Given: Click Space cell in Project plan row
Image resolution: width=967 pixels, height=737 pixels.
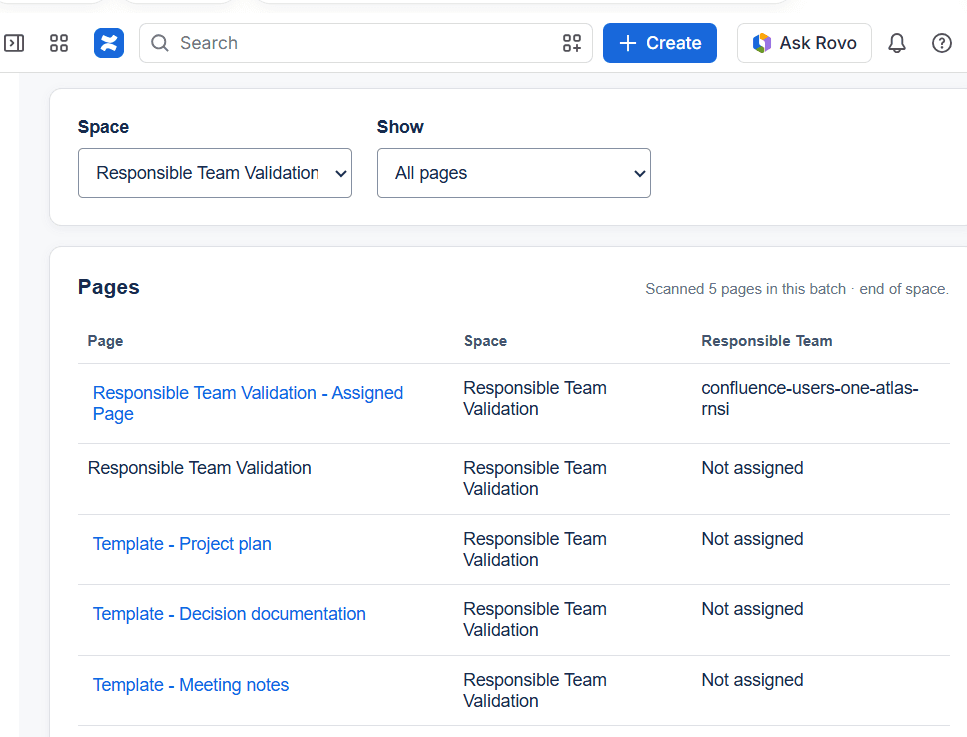Looking at the screenshot, I should click(535, 550).
